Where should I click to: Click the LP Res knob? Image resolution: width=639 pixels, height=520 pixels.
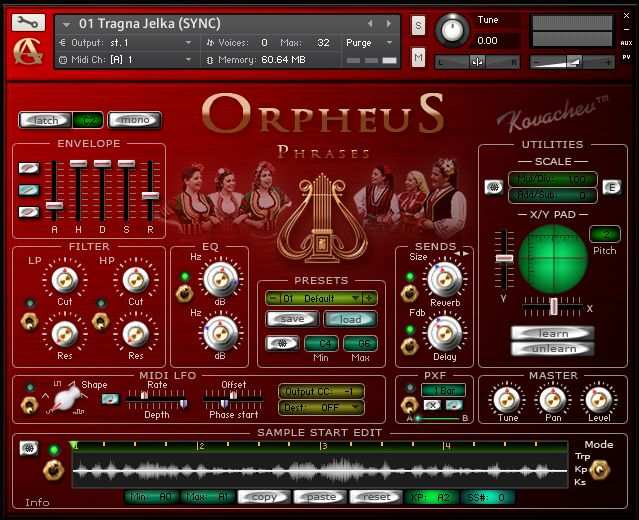point(64,334)
